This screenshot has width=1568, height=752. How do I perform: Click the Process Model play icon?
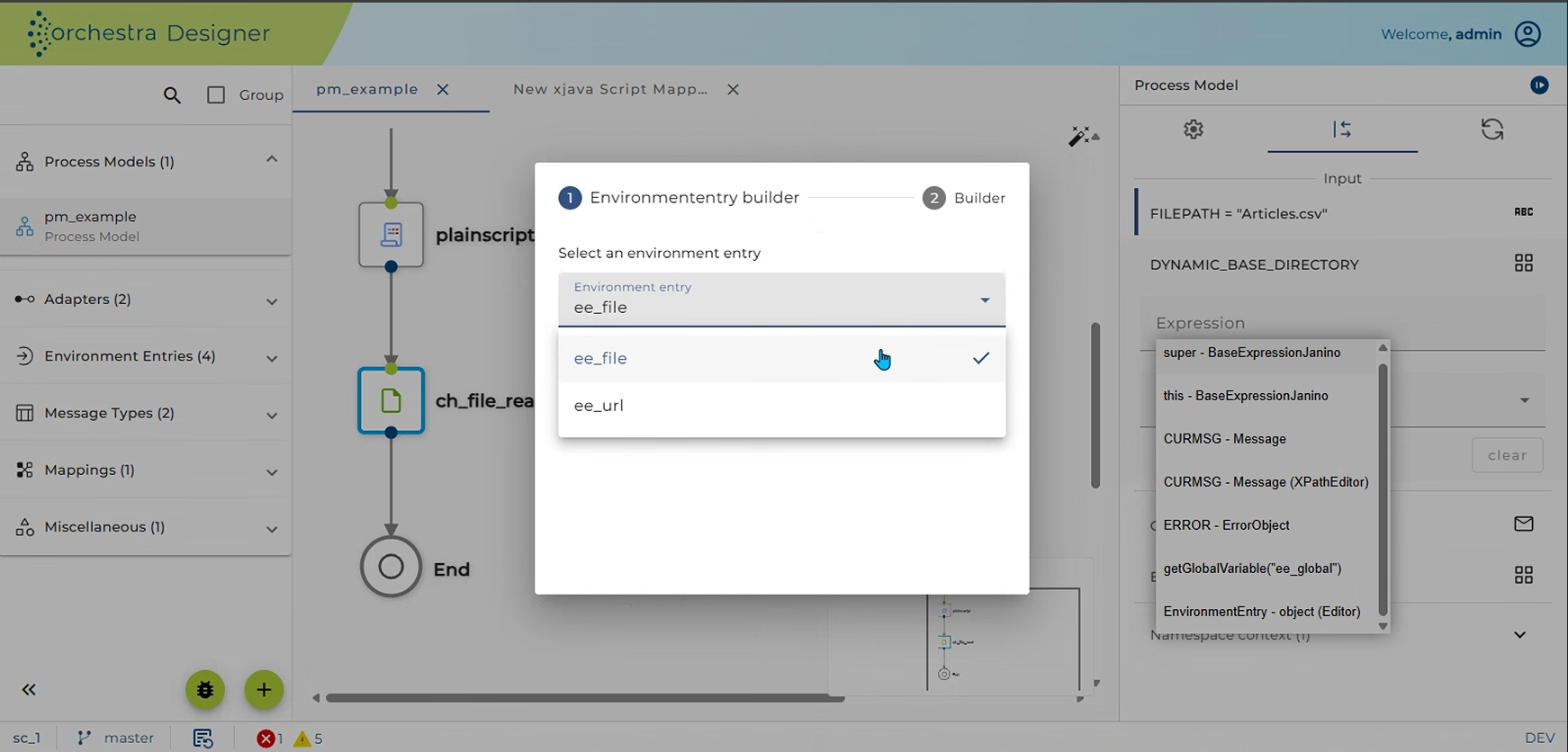1540,85
